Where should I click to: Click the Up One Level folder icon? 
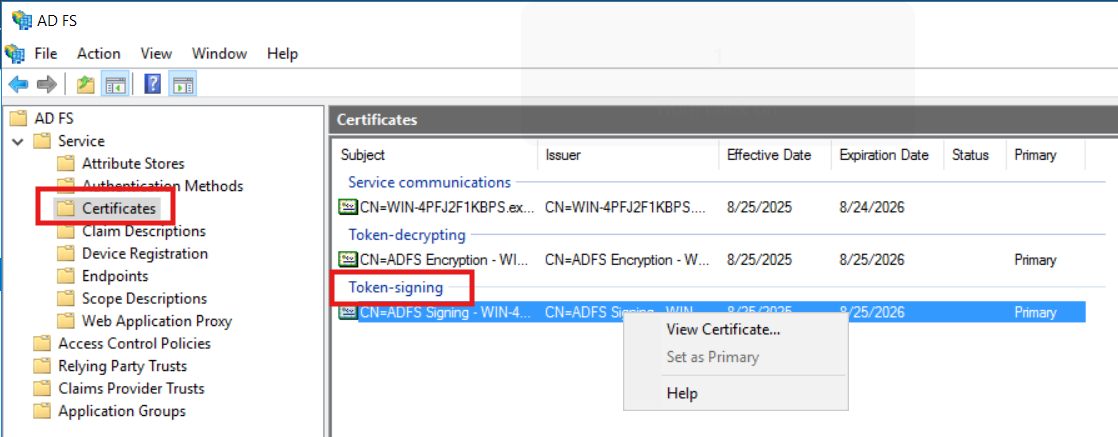86,84
